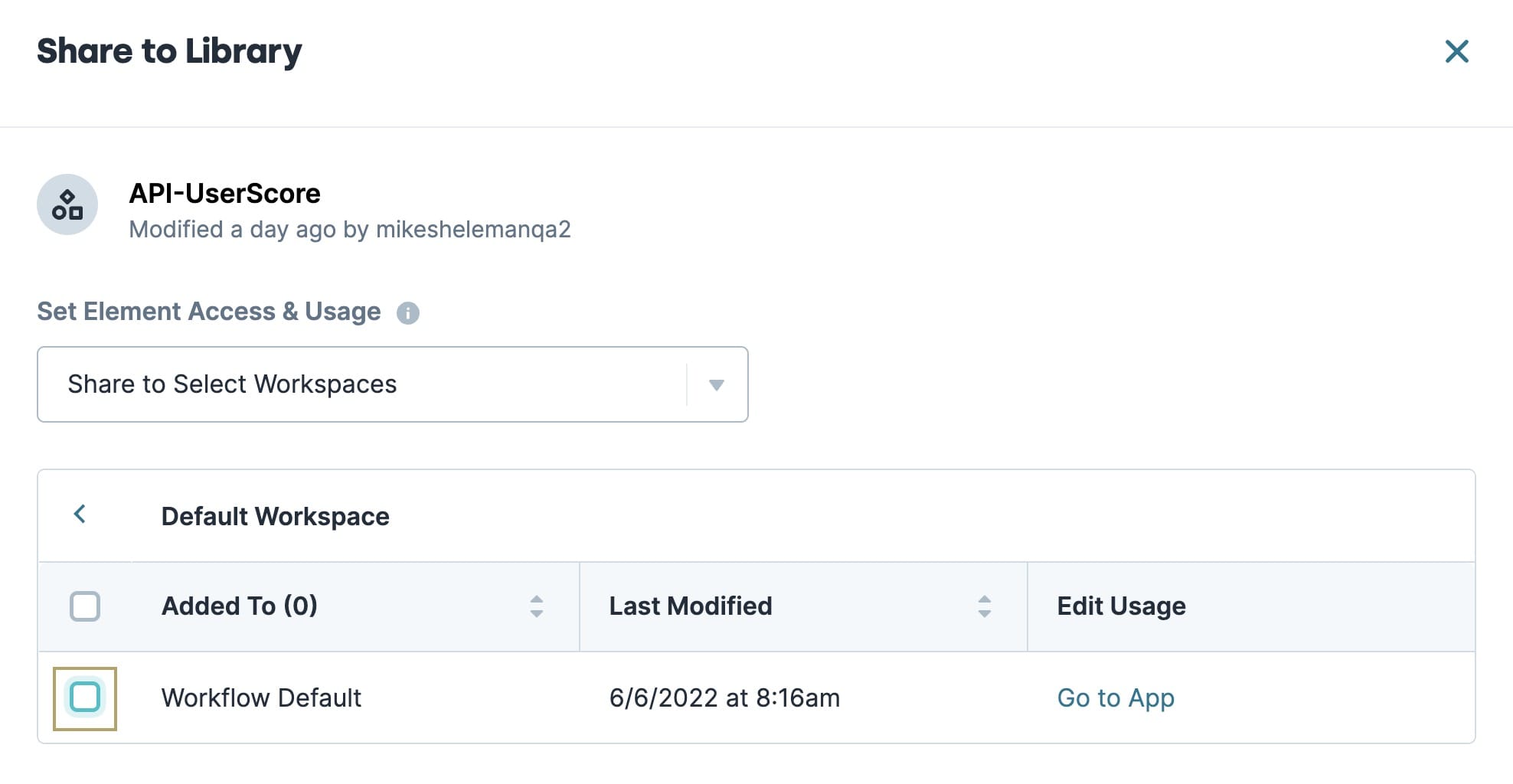Click the Default Workspace heading
The image size is (1513, 784).
coord(276,516)
